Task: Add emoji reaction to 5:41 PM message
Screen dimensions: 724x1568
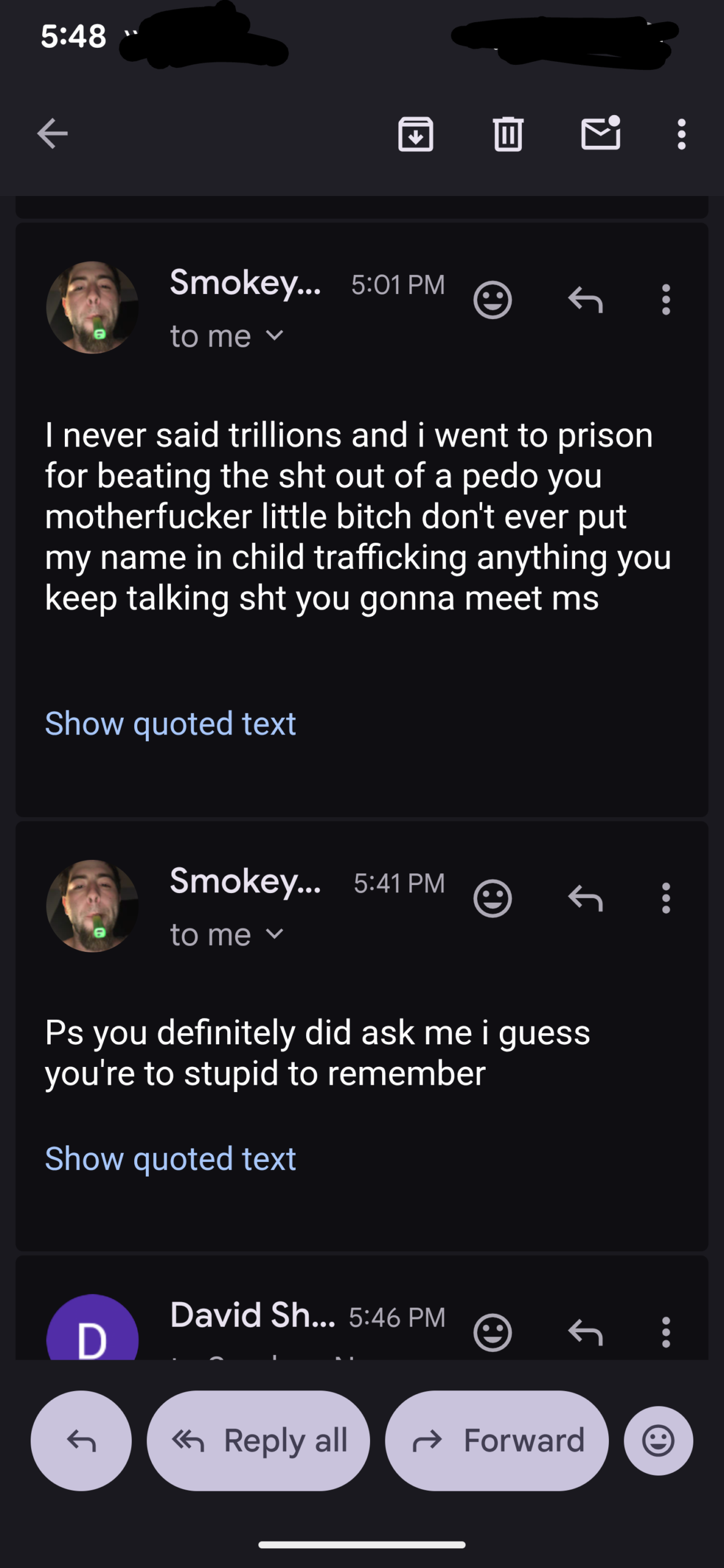Action: (x=492, y=899)
